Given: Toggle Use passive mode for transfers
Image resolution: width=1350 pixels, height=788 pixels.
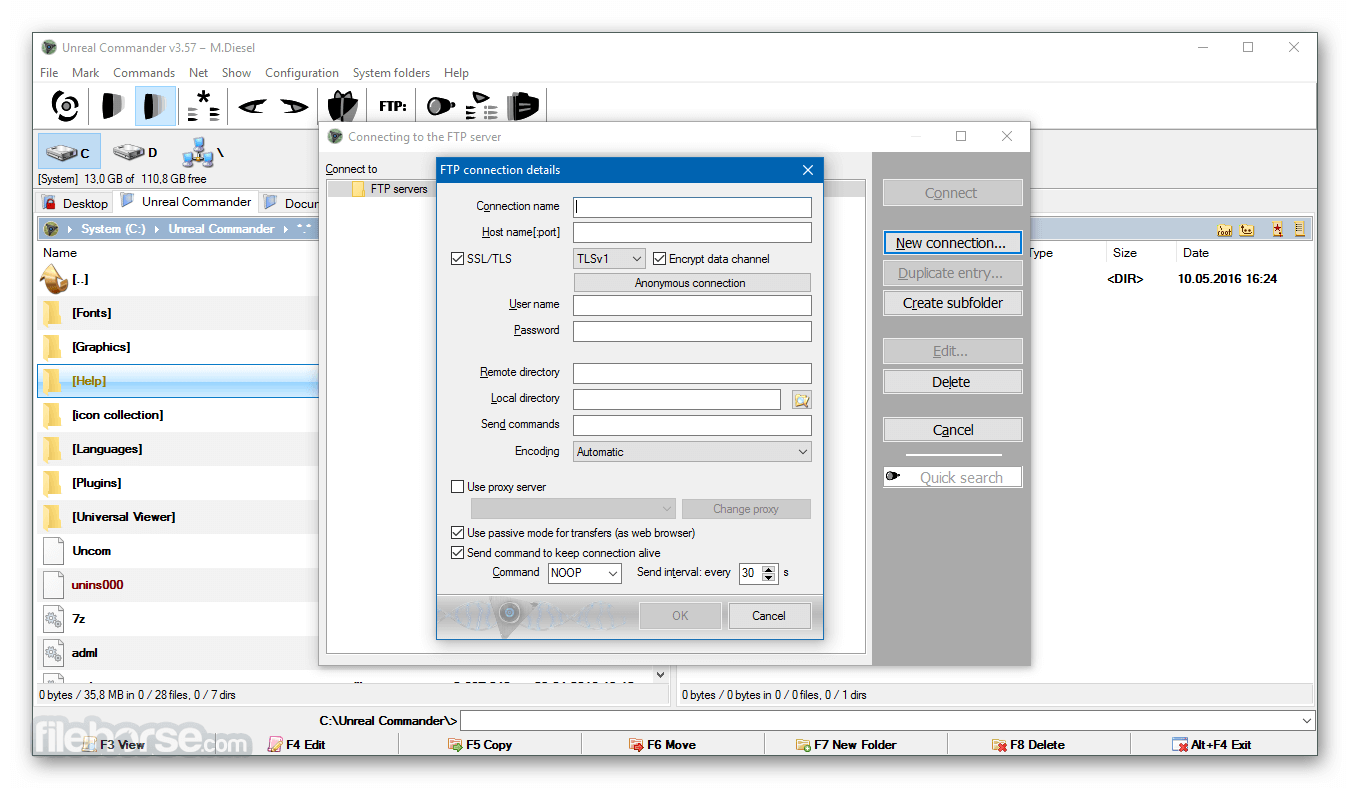Looking at the screenshot, I should point(458,533).
